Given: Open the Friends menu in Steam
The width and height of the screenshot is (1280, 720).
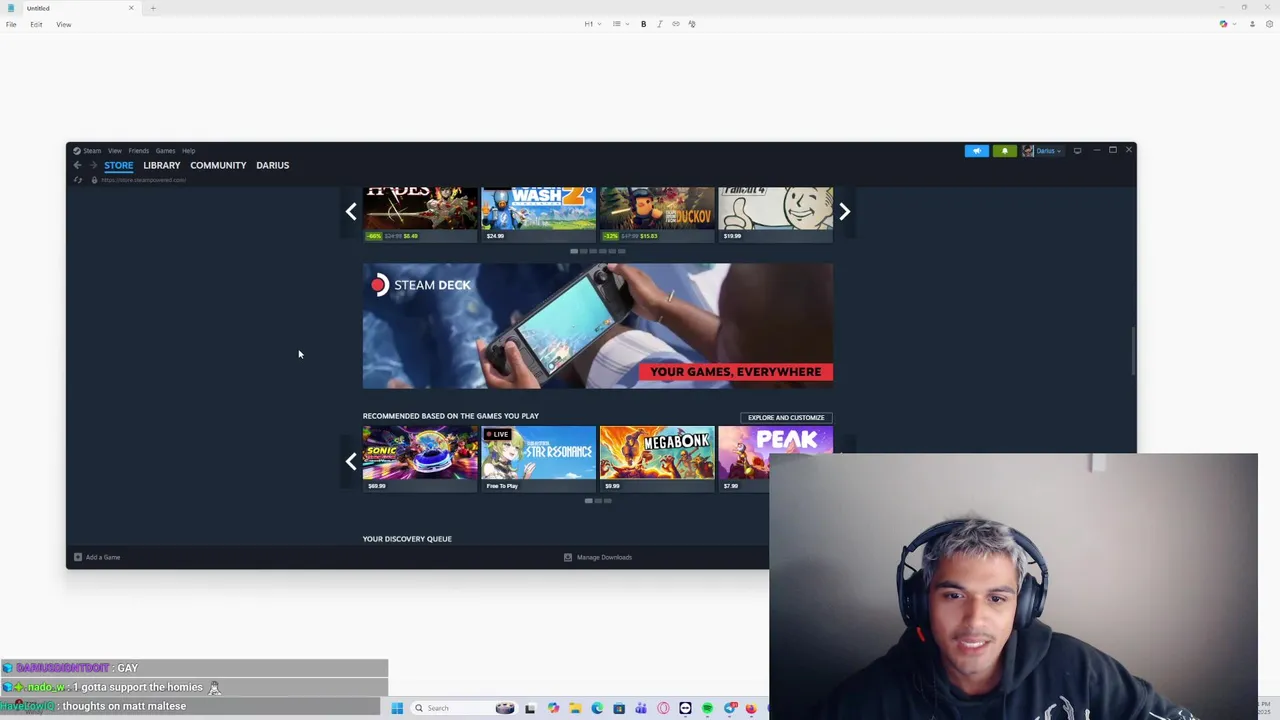Looking at the screenshot, I should [138, 151].
